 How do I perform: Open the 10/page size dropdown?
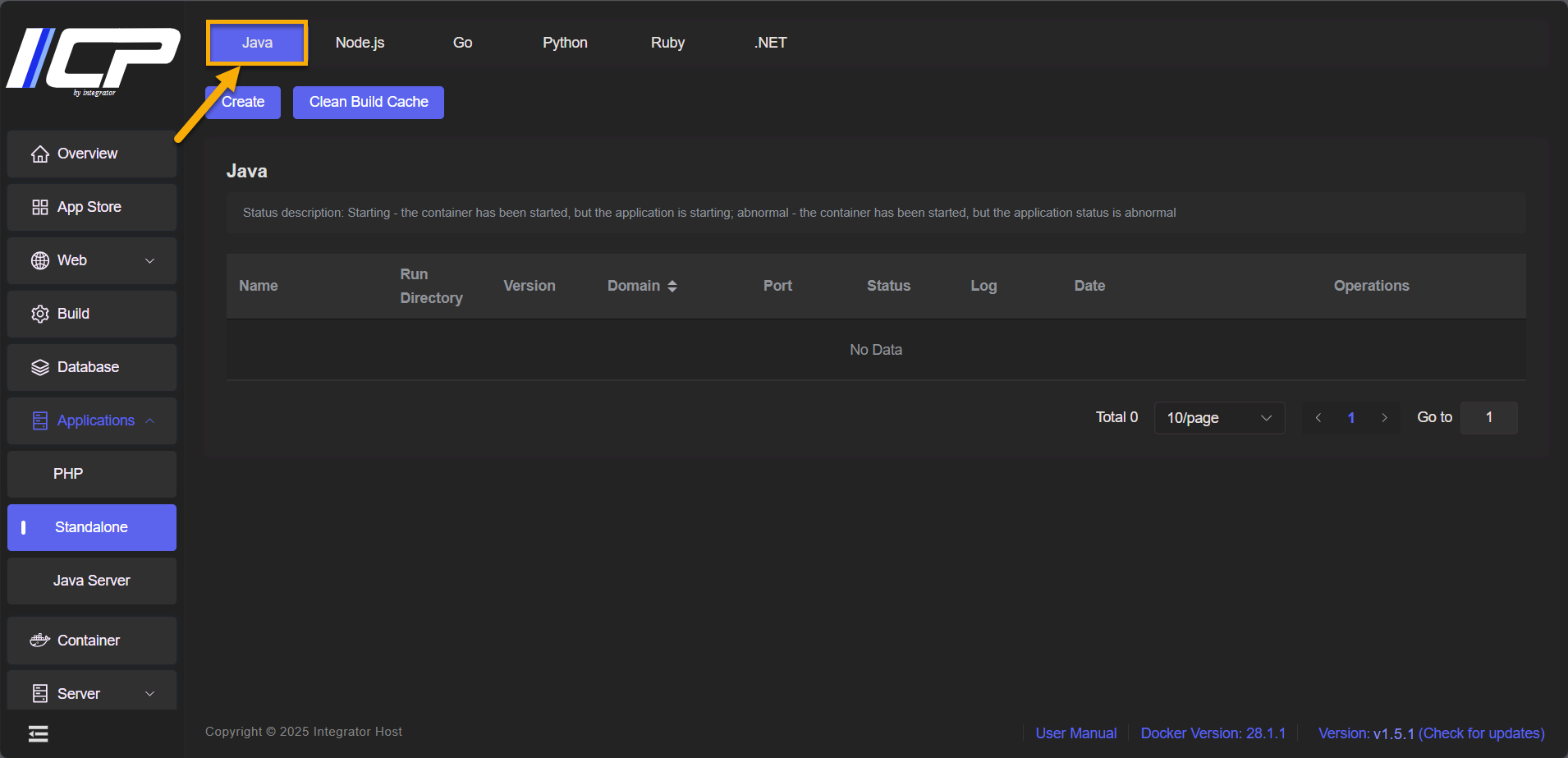click(x=1219, y=418)
